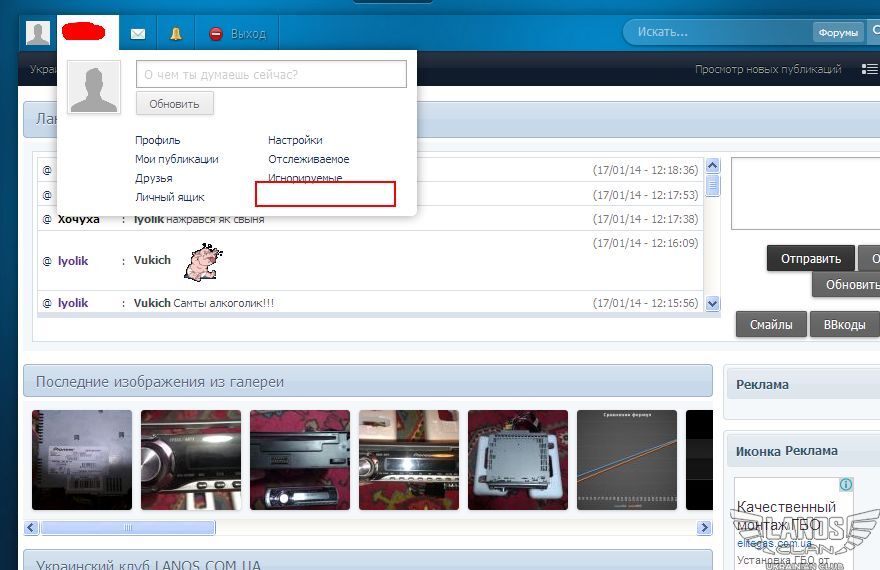880x570 pixels.
Task: Open the Форумы search scope dropdown
Action: tap(838, 32)
